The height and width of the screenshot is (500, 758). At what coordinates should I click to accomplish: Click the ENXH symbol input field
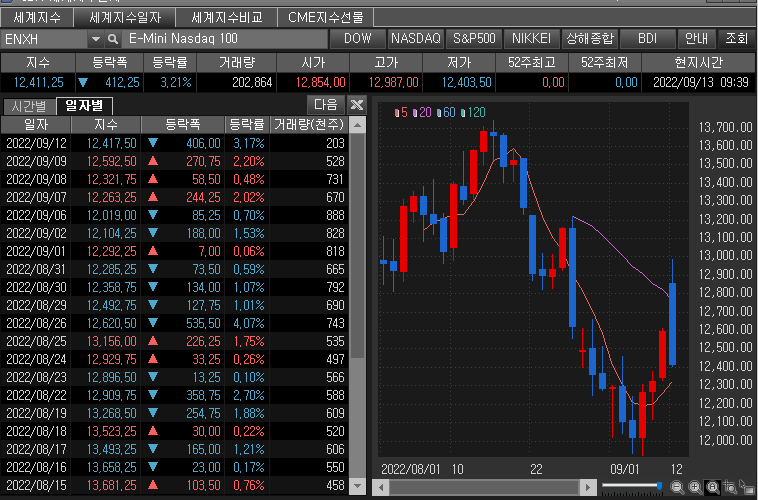[44, 39]
